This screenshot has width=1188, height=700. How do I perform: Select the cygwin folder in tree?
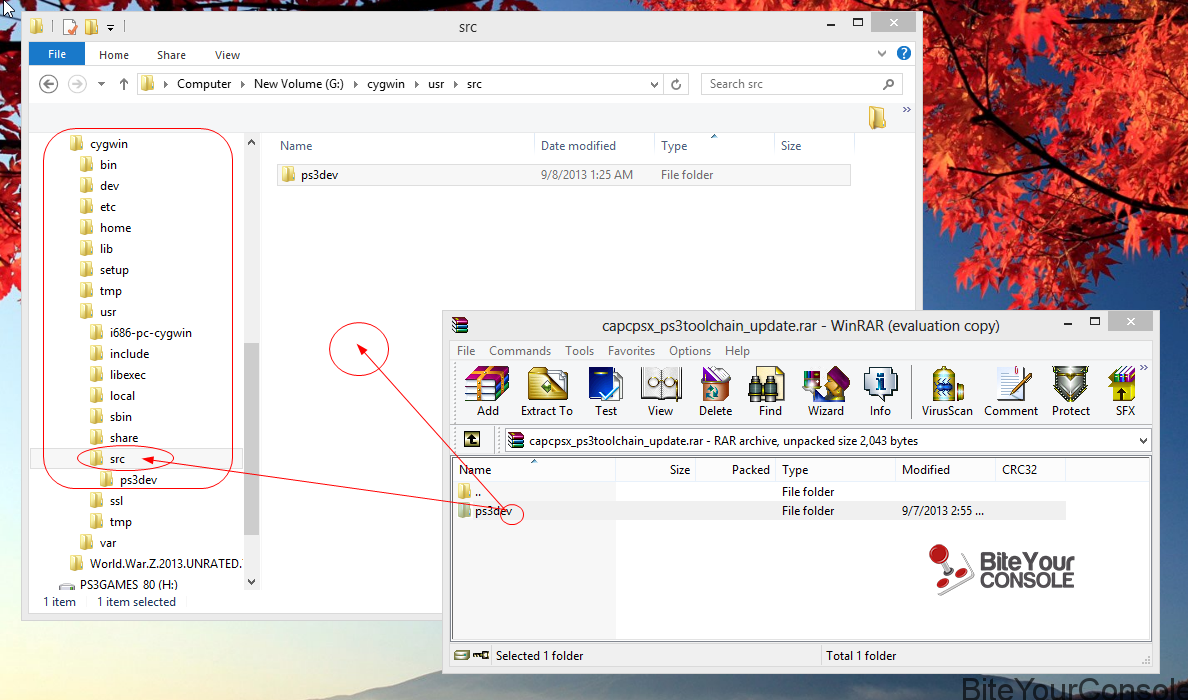99,144
